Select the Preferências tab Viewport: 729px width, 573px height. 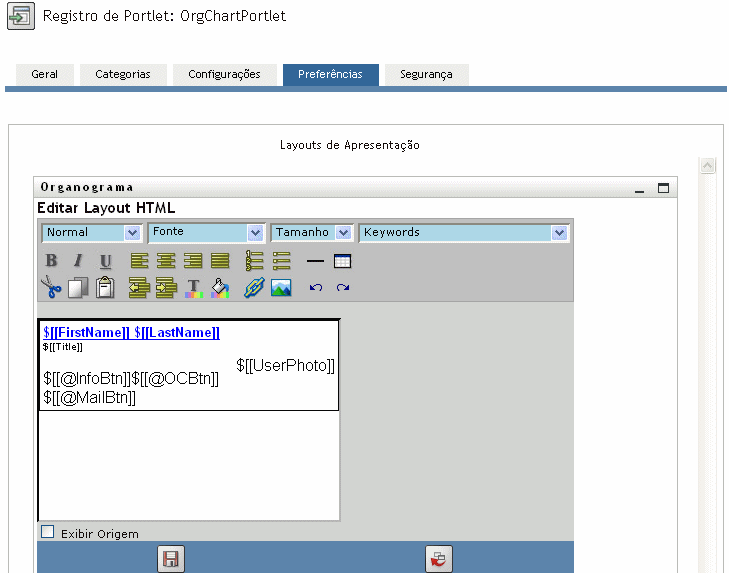pos(331,74)
